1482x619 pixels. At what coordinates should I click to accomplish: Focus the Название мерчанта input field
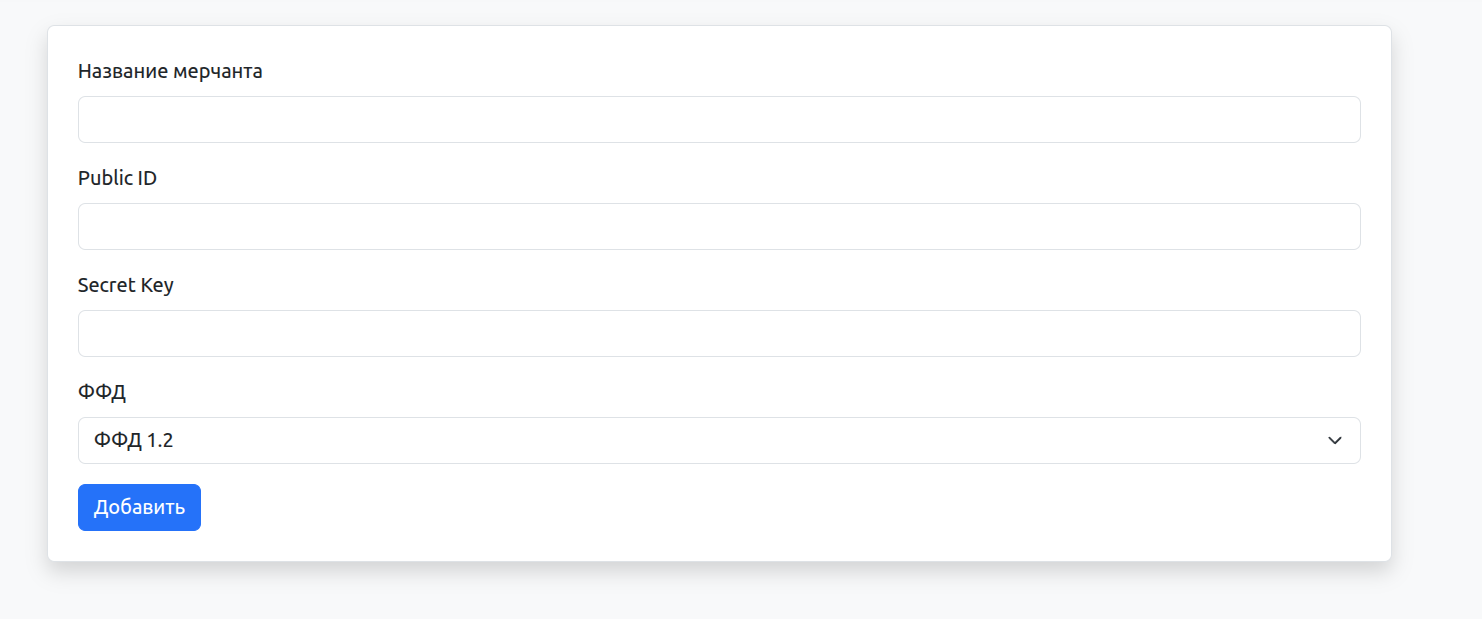click(718, 120)
